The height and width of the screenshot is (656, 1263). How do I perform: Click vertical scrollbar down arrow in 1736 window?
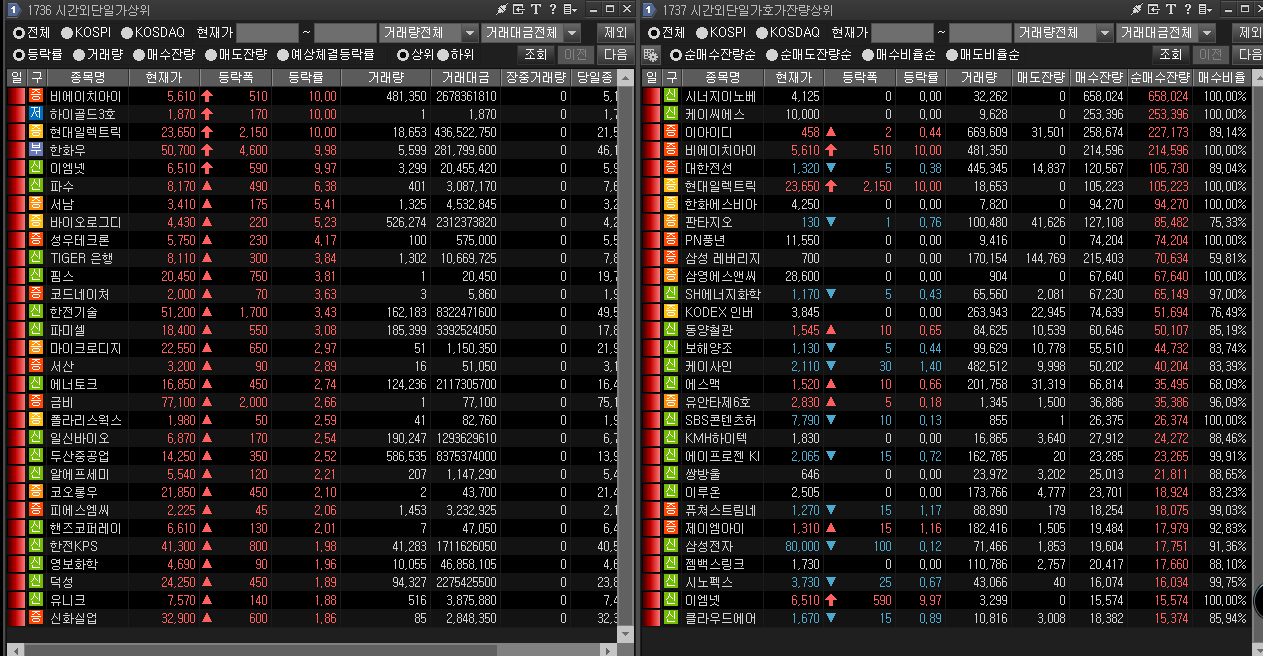(627, 634)
